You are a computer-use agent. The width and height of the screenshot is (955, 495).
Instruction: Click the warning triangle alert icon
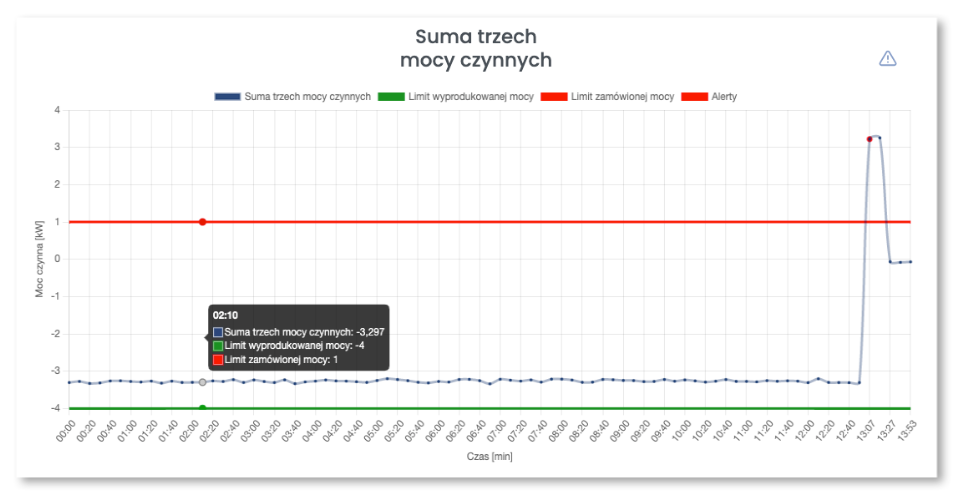887,59
